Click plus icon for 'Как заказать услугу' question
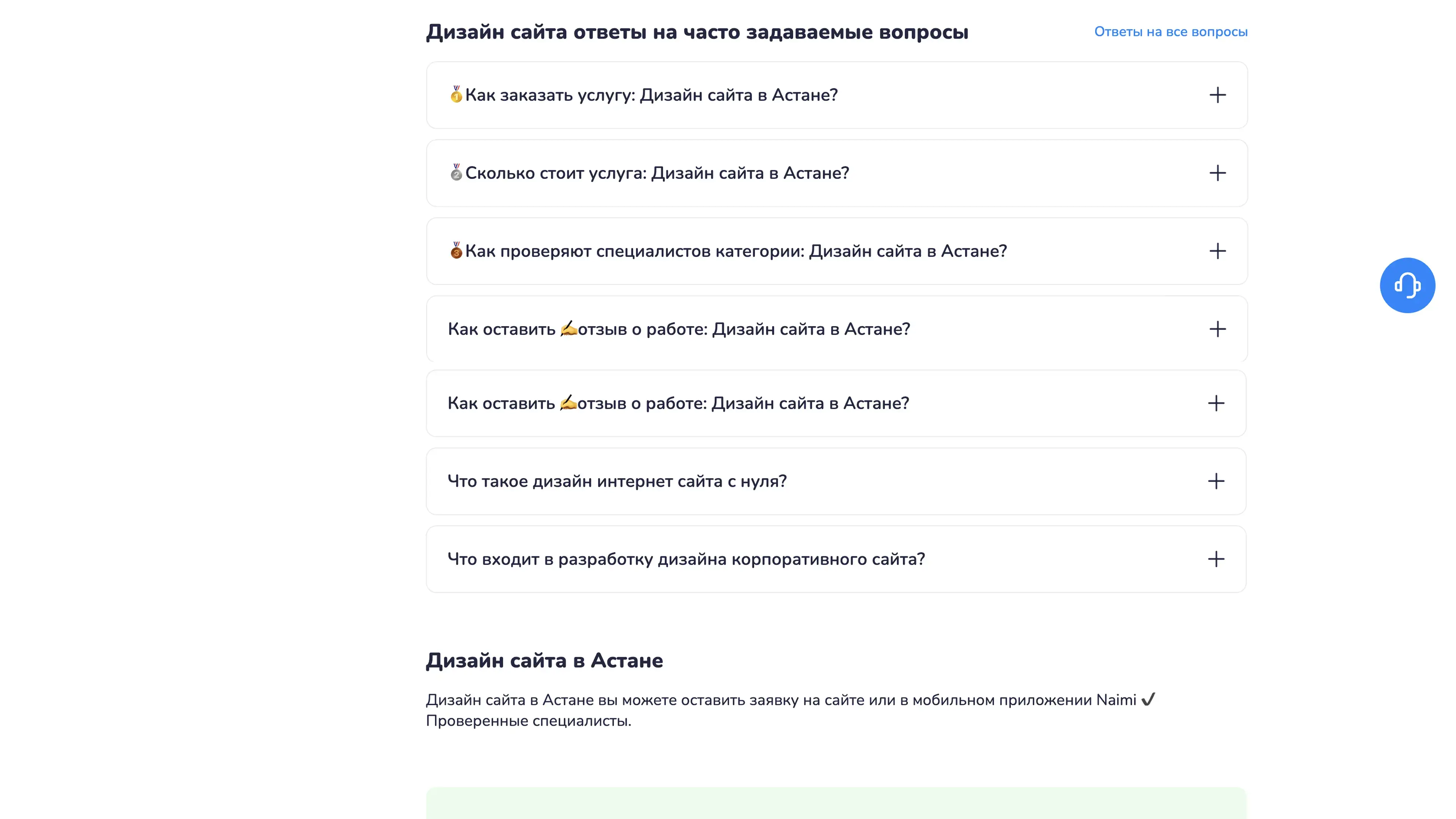The width and height of the screenshot is (1456, 819). click(1217, 95)
